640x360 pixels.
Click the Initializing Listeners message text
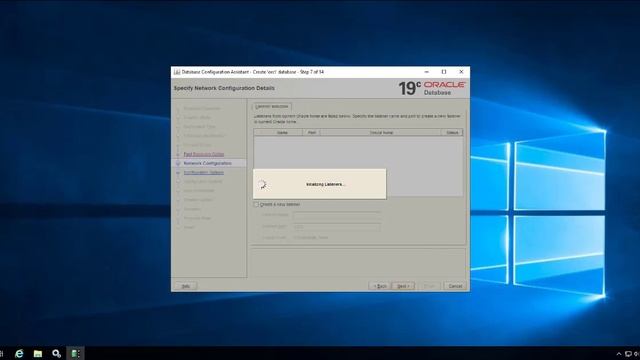(x=325, y=184)
